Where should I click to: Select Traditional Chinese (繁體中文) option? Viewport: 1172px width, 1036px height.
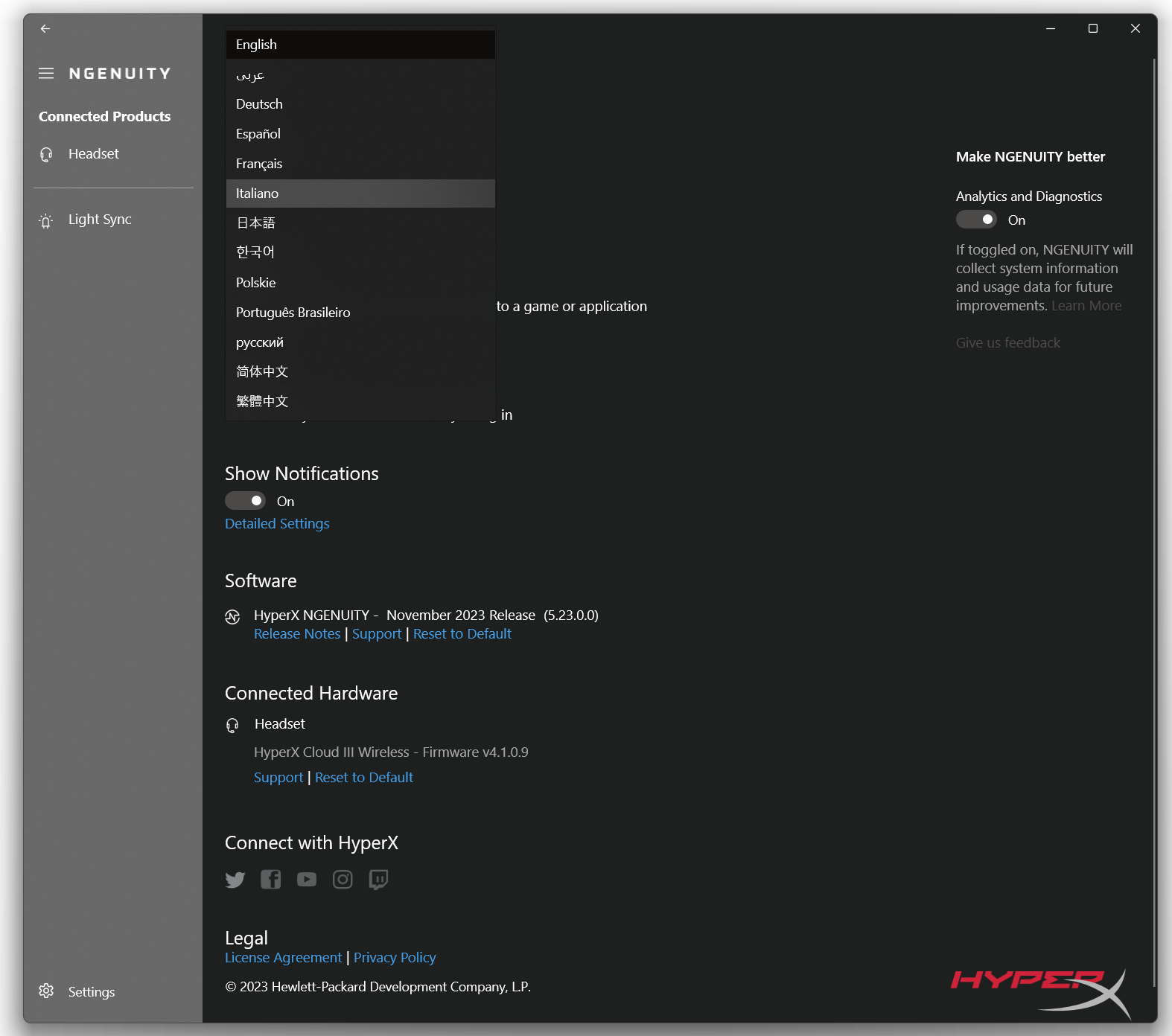pos(360,402)
